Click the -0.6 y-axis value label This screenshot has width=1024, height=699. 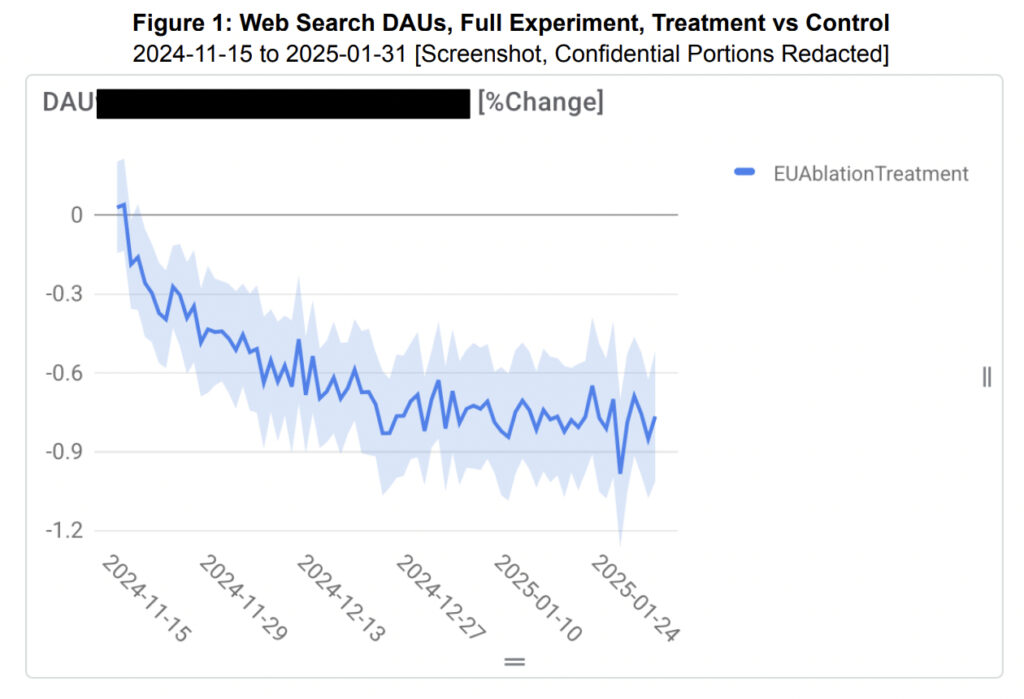[x=65, y=373]
